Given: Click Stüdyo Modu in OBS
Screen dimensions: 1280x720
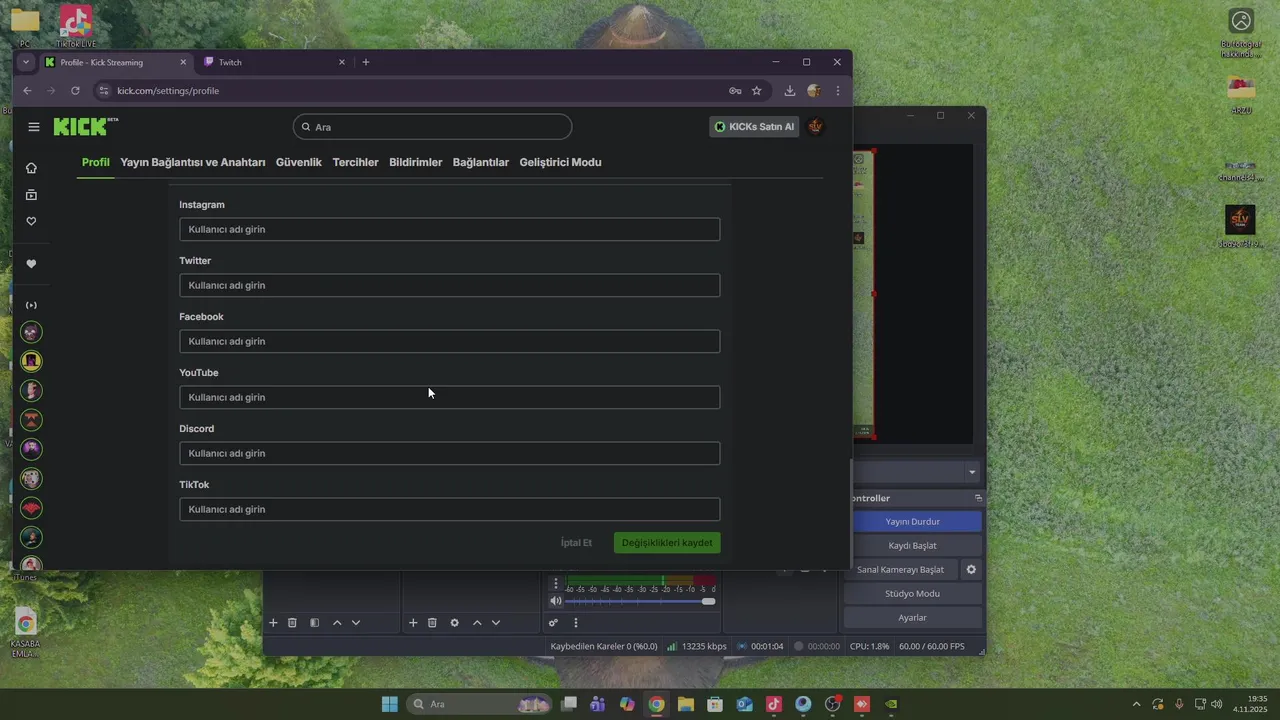Looking at the screenshot, I should (913, 594).
